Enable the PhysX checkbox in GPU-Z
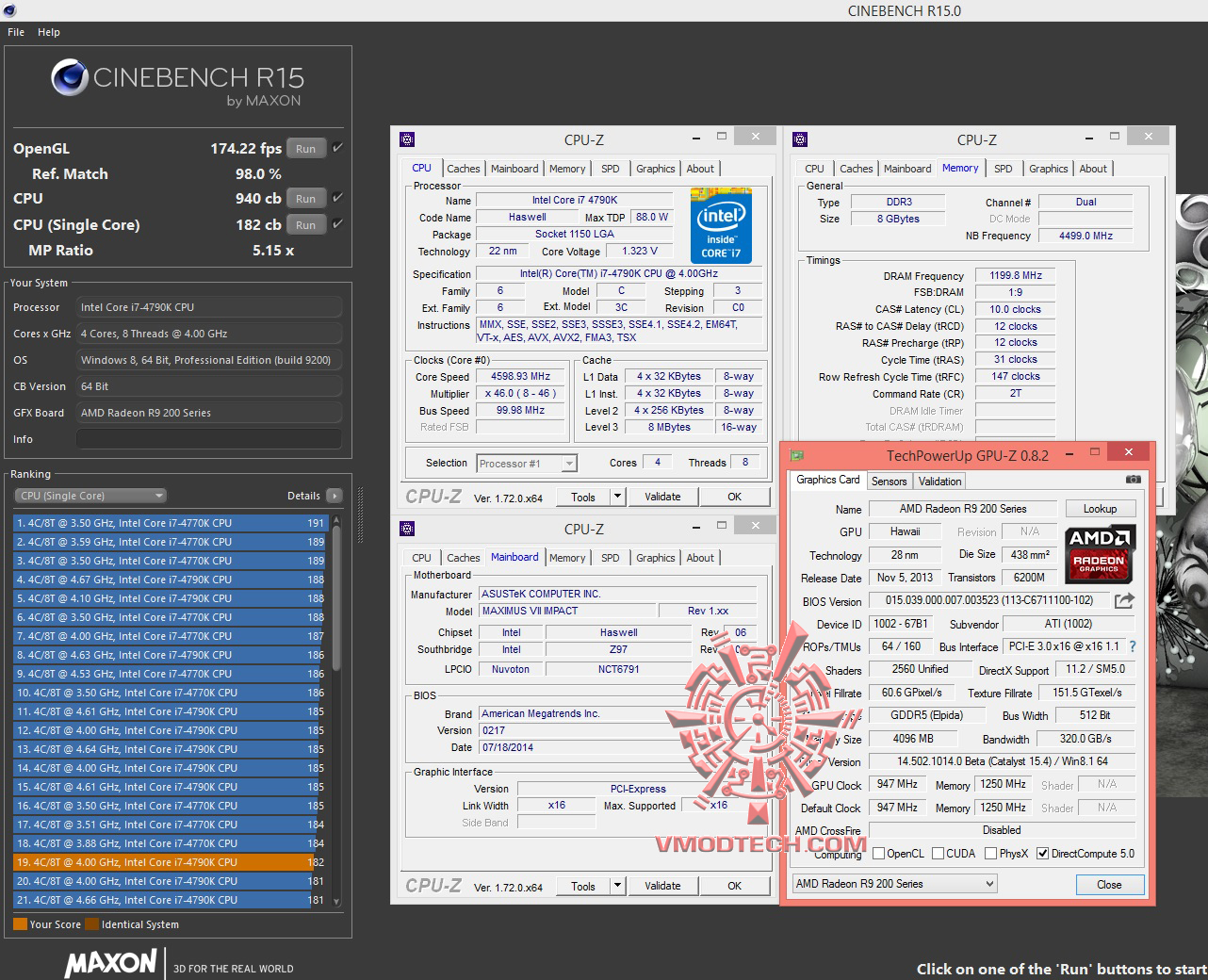This screenshot has width=1208, height=980. 991,854
